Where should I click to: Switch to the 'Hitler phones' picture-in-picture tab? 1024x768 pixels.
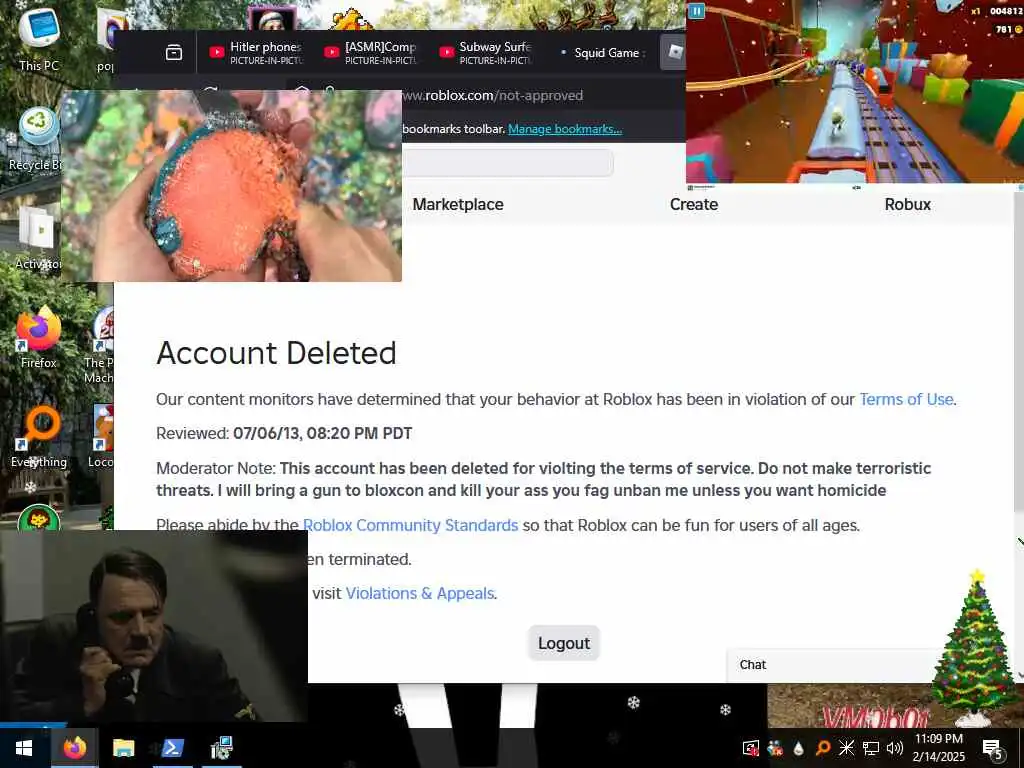click(x=254, y=52)
